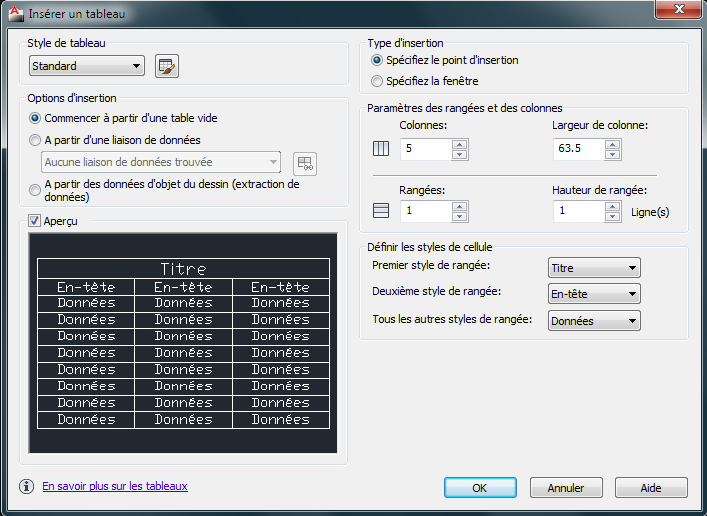Increase Largeur de colonne with up arrow
The width and height of the screenshot is (707, 516).
click(x=612, y=144)
